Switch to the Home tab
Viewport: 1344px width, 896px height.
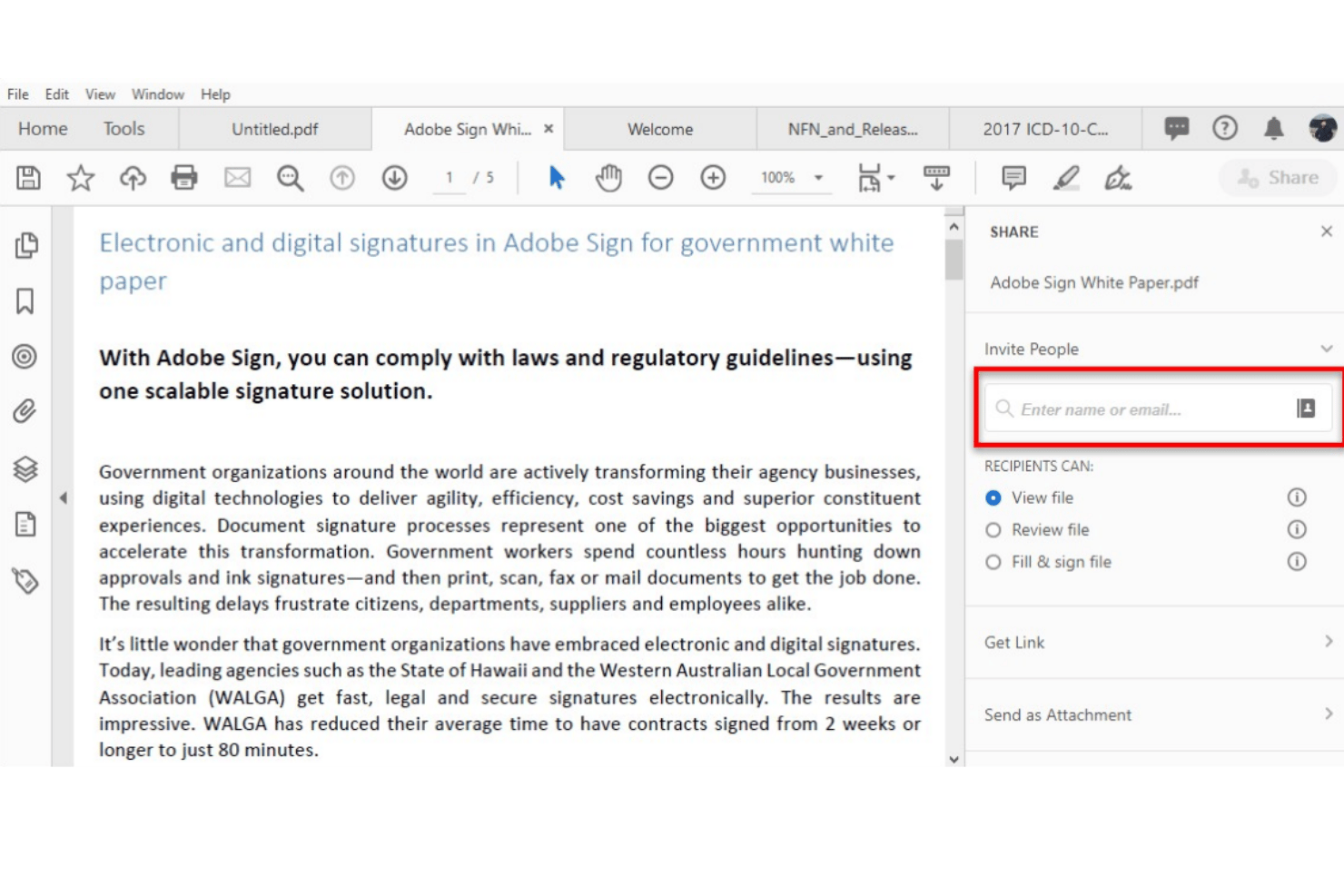pyautogui.click(x=43, y=128)
